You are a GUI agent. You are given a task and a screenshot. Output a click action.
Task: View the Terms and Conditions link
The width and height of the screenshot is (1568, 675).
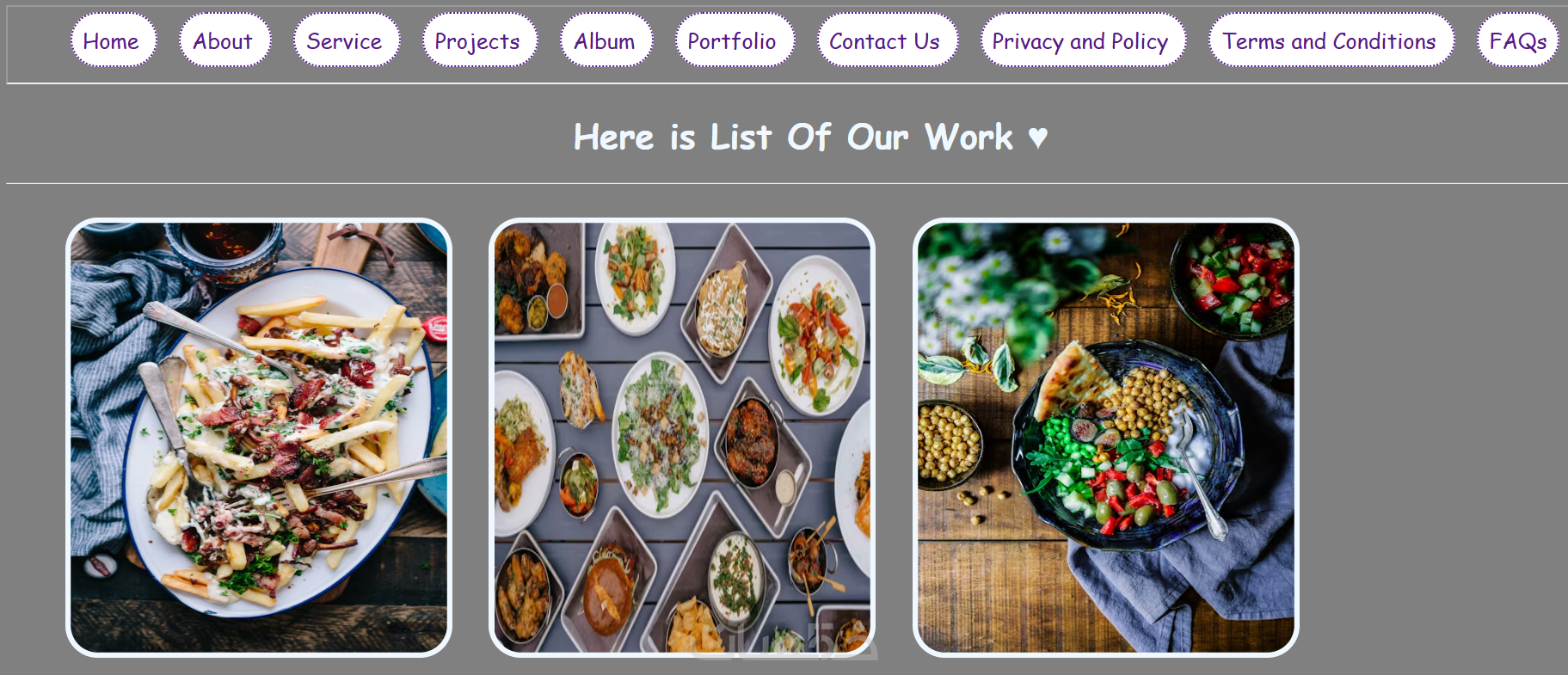coord(1331,40)
